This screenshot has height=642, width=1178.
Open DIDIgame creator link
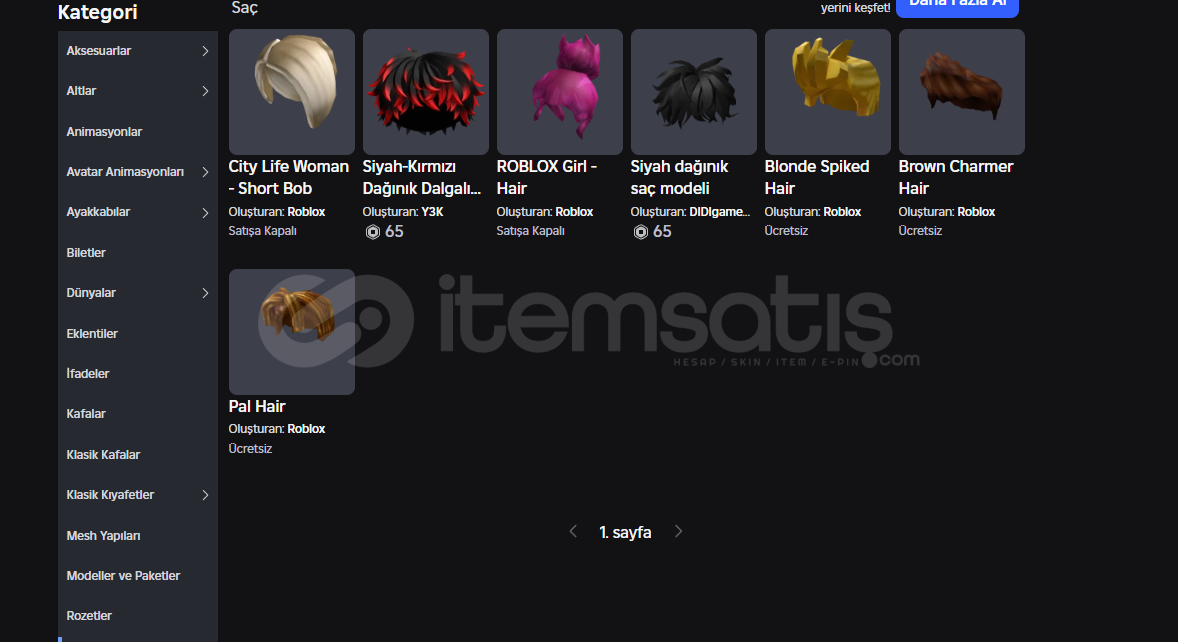719,212
